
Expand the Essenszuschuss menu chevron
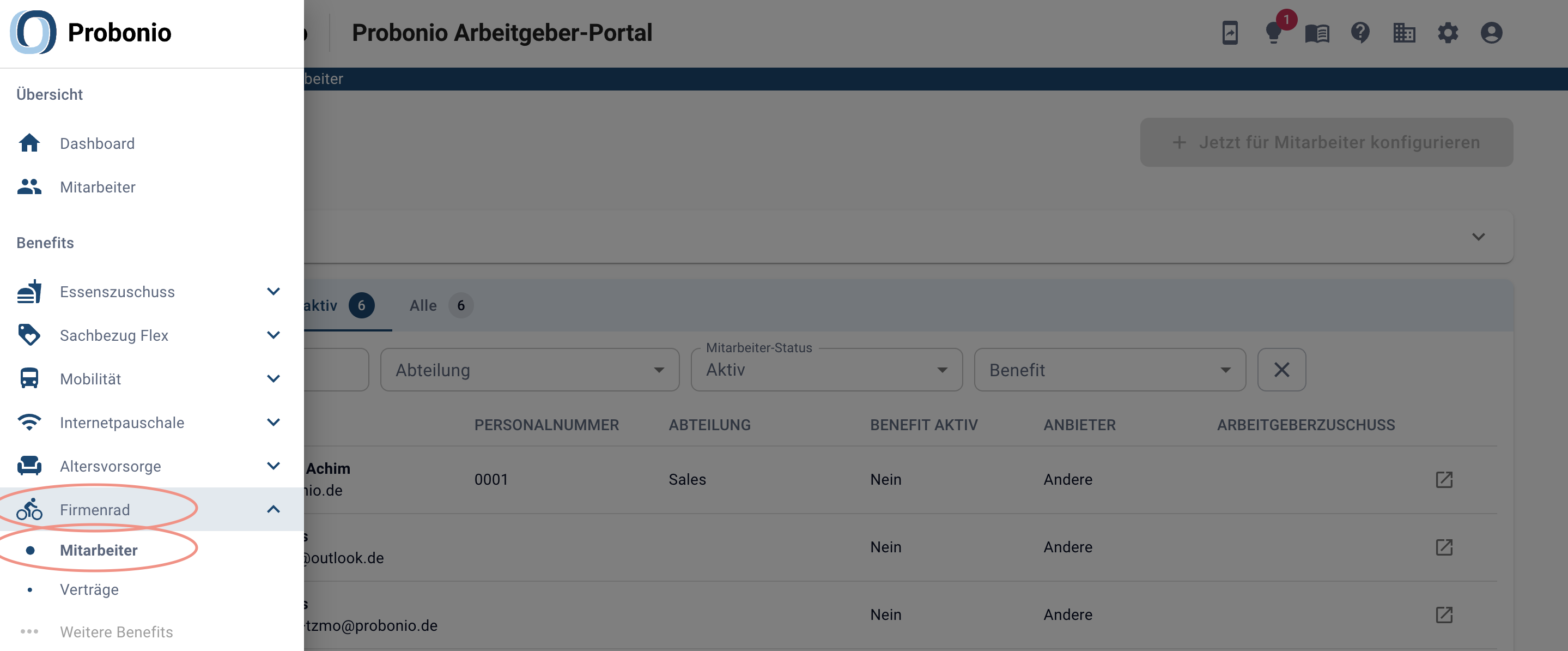[x=274, y=292]
